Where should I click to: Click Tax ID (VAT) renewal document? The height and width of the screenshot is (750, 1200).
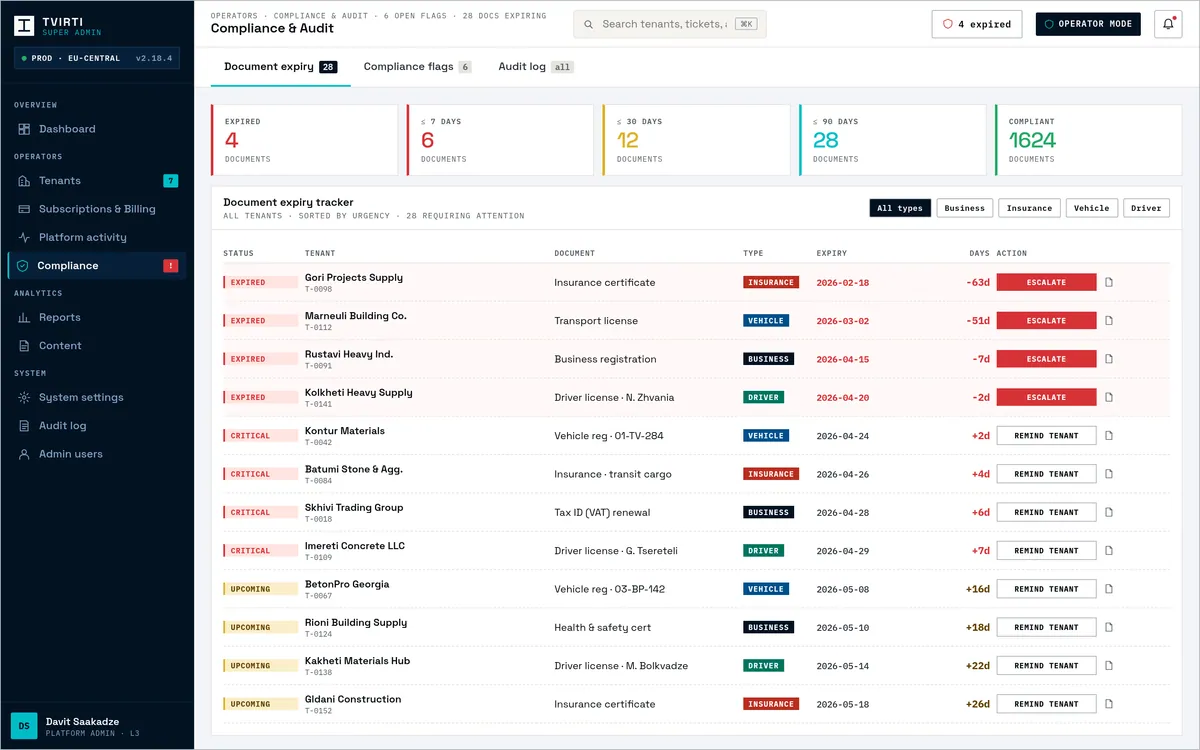(x=602, y=512)
